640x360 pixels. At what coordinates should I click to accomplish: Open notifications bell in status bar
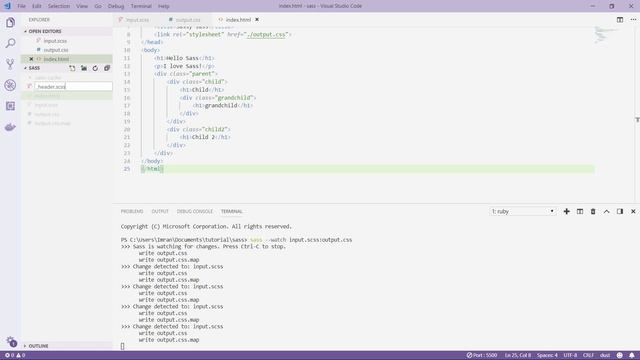[631, 355]
